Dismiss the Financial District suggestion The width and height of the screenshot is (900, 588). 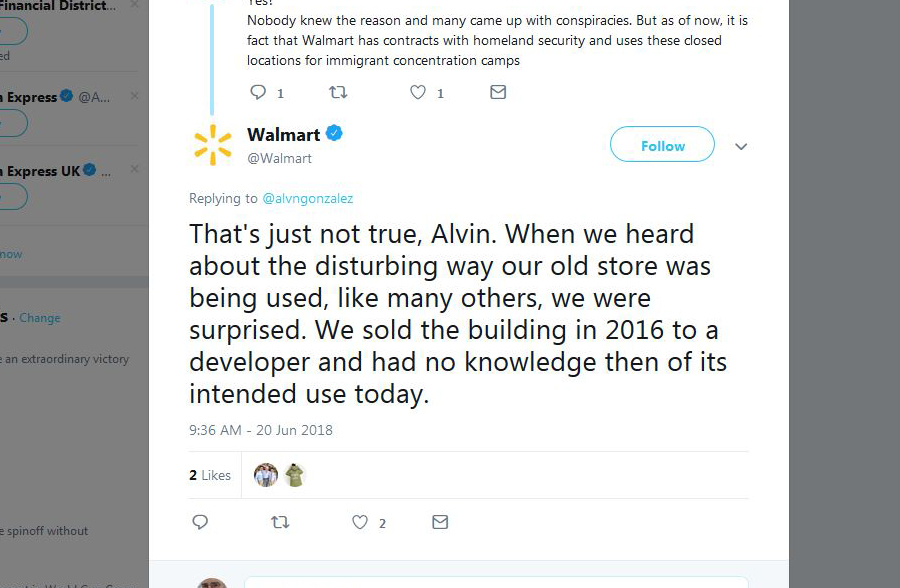(134, 5)
